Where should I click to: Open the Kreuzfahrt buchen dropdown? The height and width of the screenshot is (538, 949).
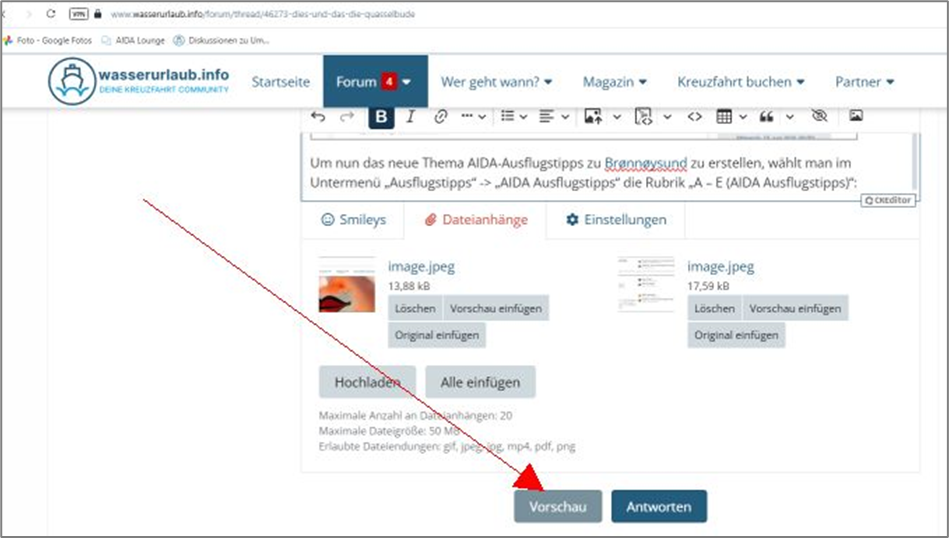click(x=740, y=82)
